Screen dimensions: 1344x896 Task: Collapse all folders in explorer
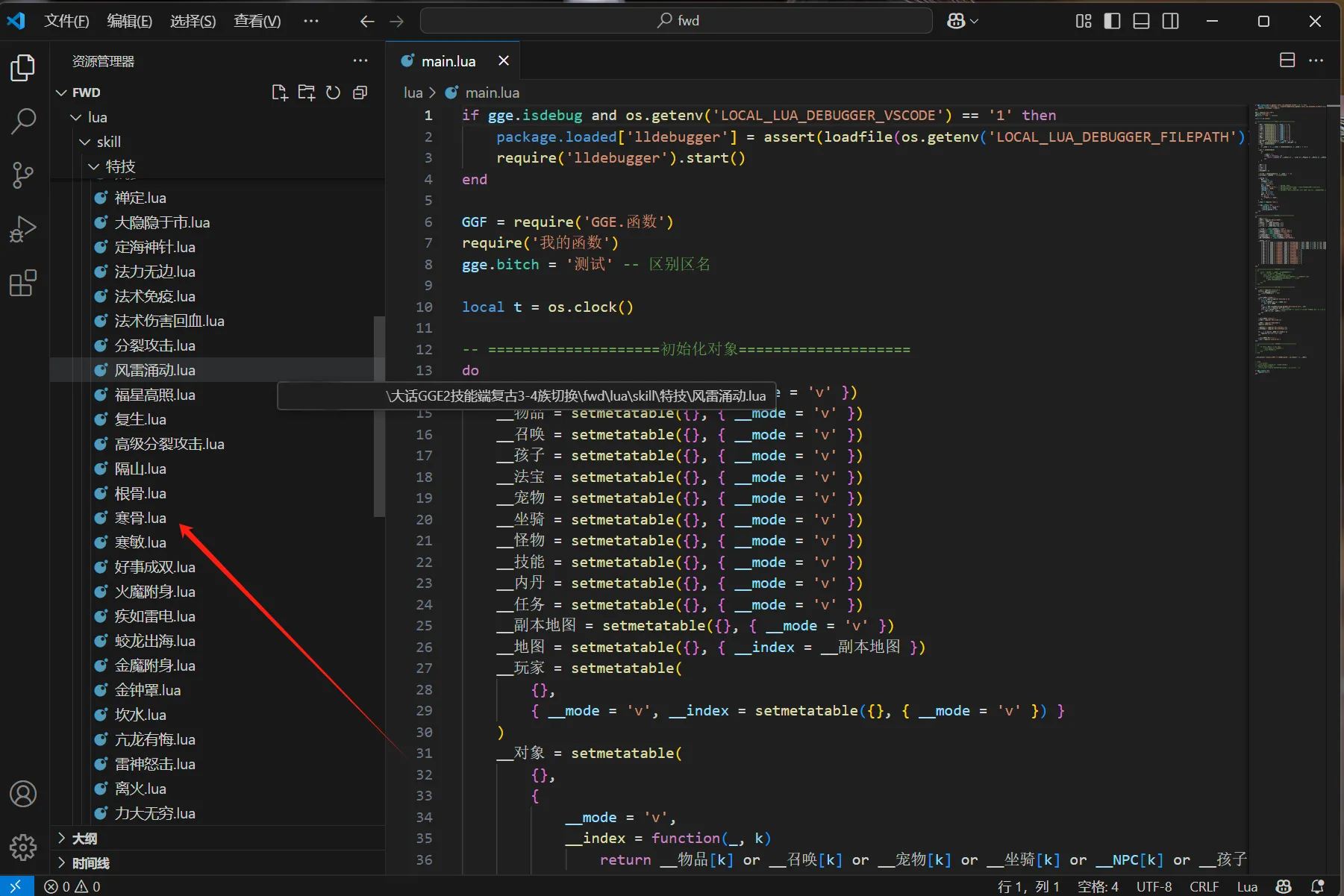(x=360, y=93)
